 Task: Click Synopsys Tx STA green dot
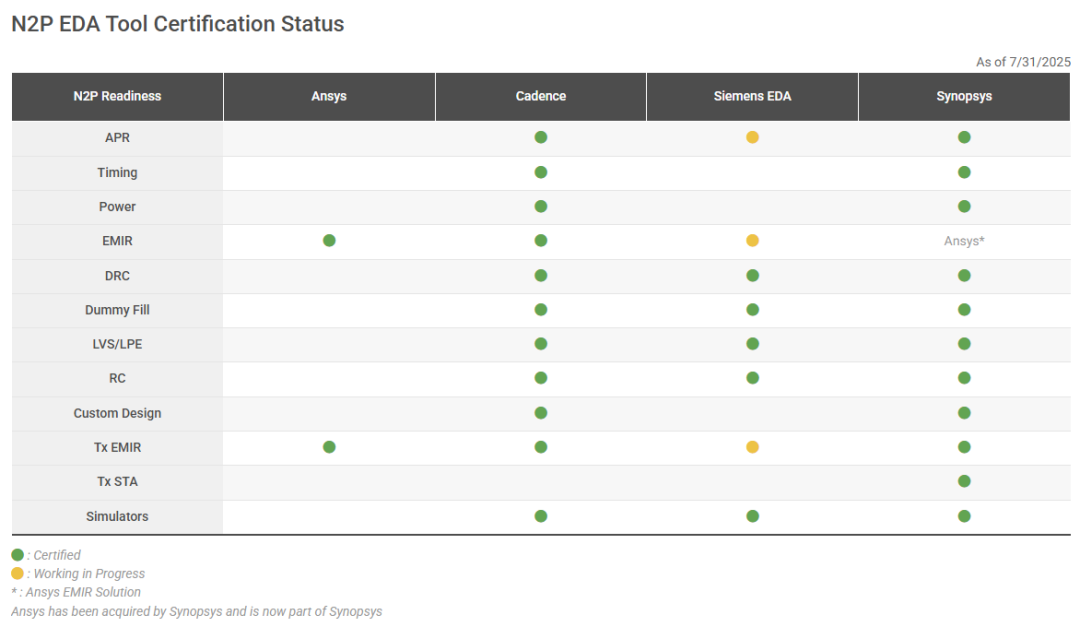coord(964,481)
